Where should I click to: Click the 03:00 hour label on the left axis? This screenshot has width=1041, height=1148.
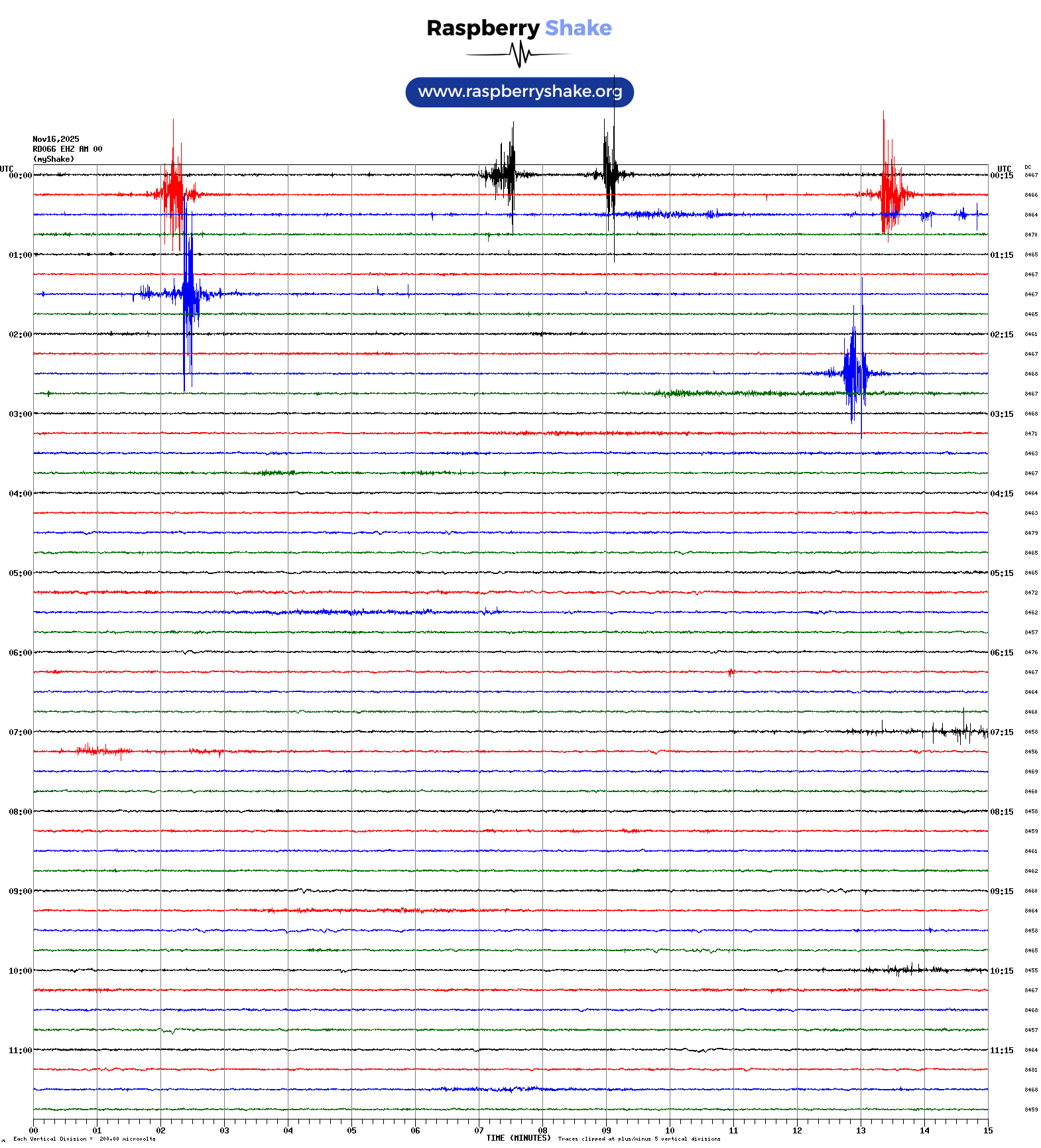20,414
